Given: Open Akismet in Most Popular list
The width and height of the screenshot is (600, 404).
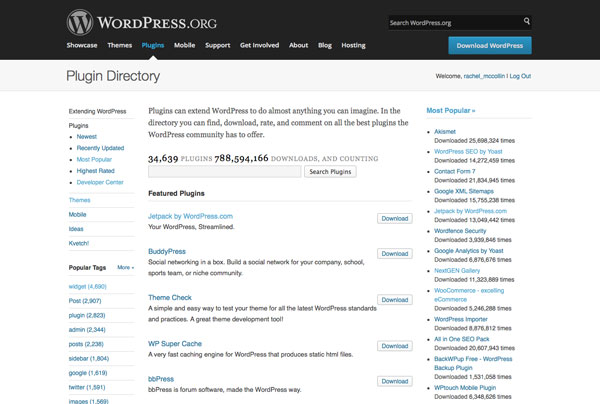Looking at the screenshot, I should coord(445,132).
